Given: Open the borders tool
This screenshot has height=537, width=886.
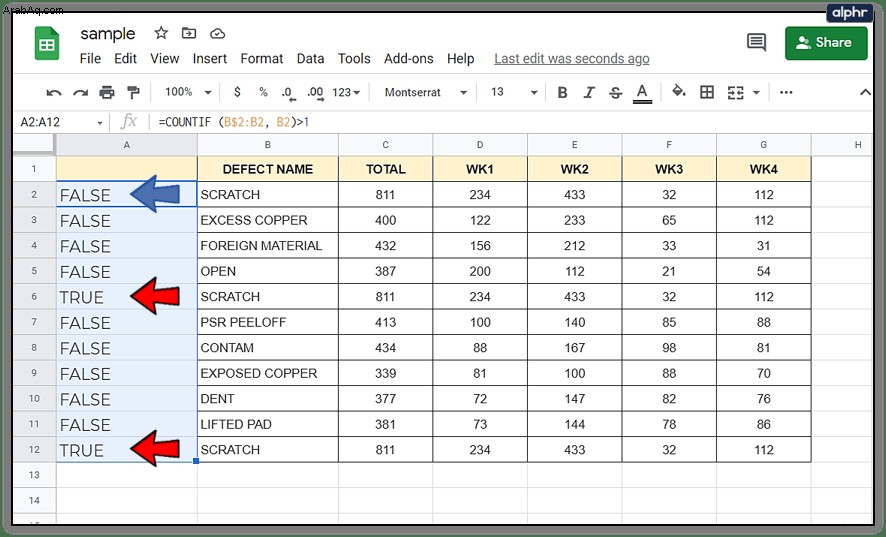Looking at the screenshot, I should [x=707, y=92].
